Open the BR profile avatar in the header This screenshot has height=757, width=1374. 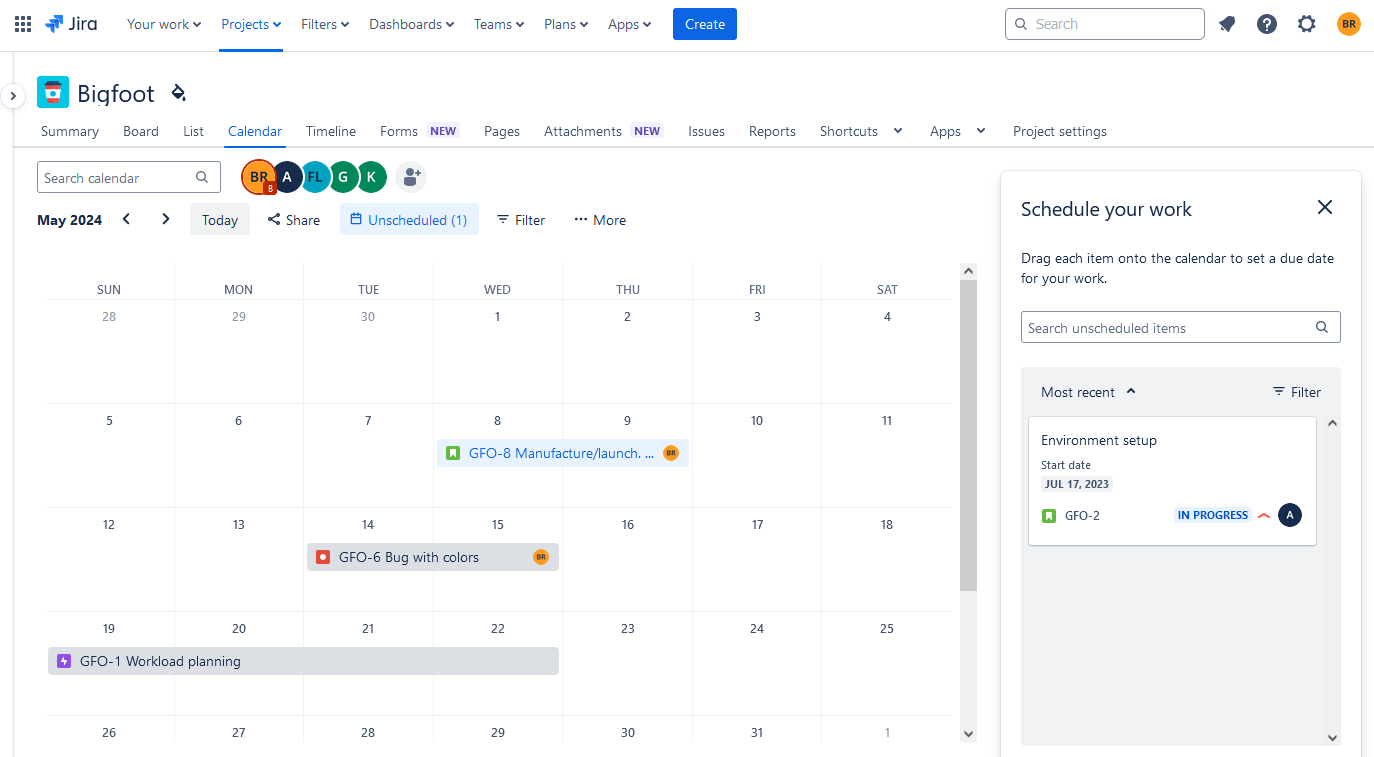click(x=1349, y=24)
